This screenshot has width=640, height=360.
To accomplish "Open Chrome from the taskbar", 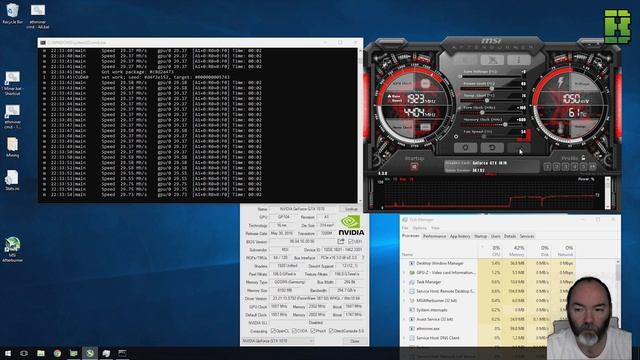I will (57, 353).
